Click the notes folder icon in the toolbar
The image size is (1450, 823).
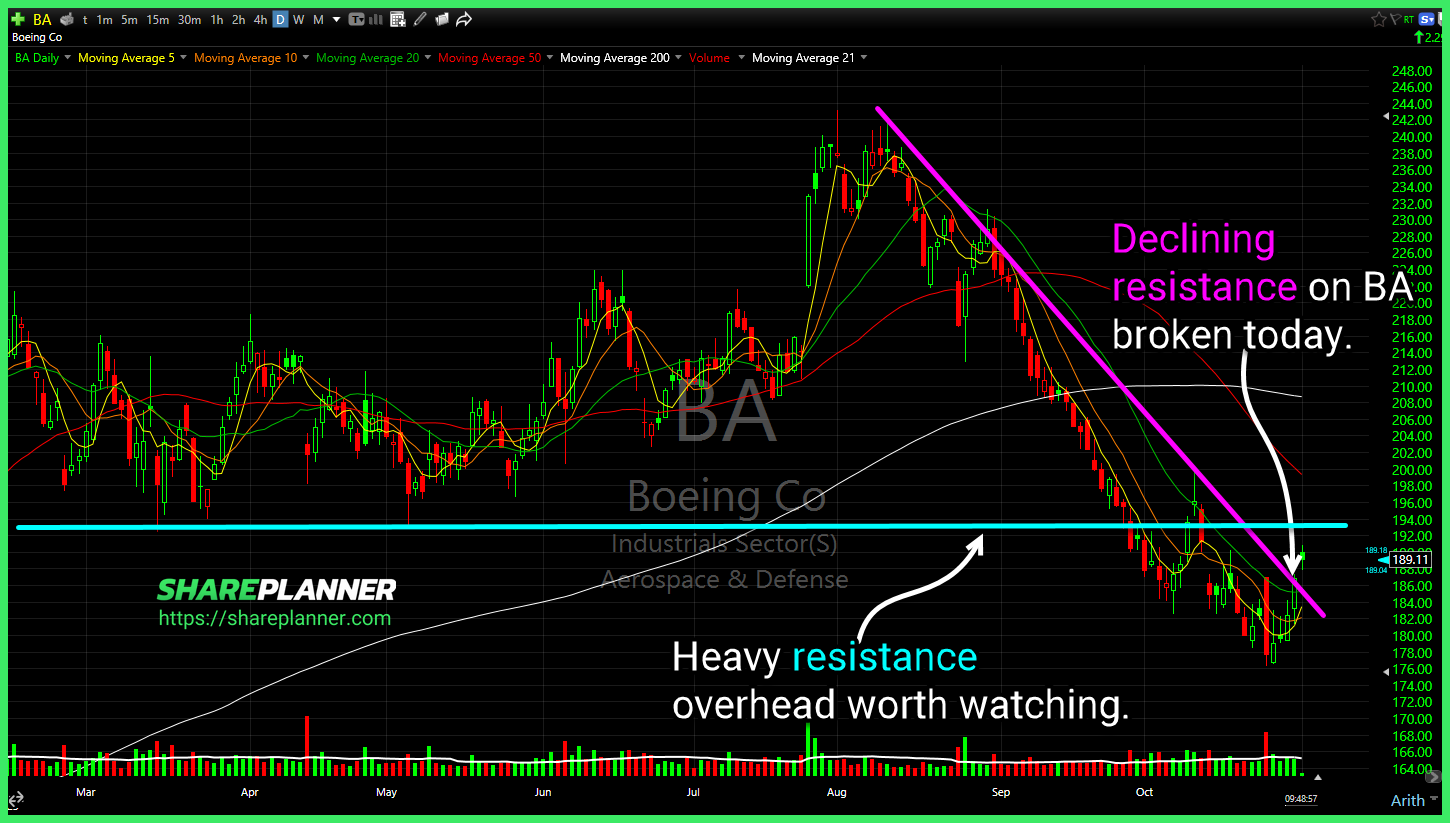click(443, 19)
